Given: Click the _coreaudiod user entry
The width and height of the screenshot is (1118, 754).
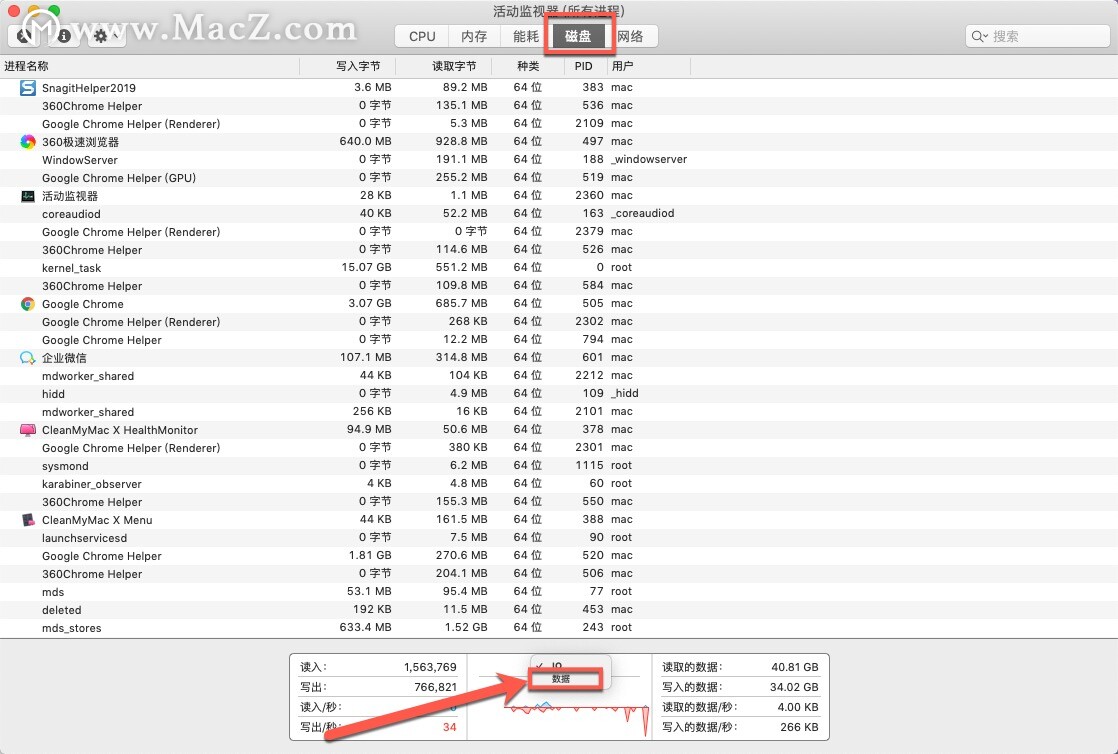Looking at the screenshot, I should tap(643, 213).
